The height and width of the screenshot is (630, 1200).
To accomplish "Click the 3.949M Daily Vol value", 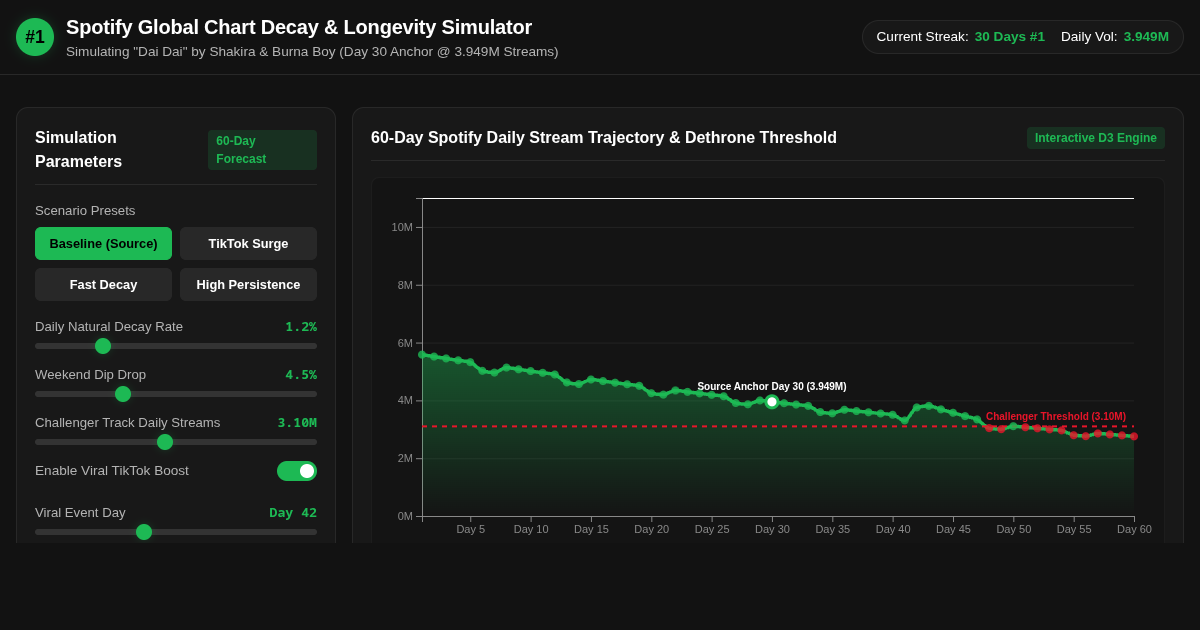I will click(x=1146, y=37).
